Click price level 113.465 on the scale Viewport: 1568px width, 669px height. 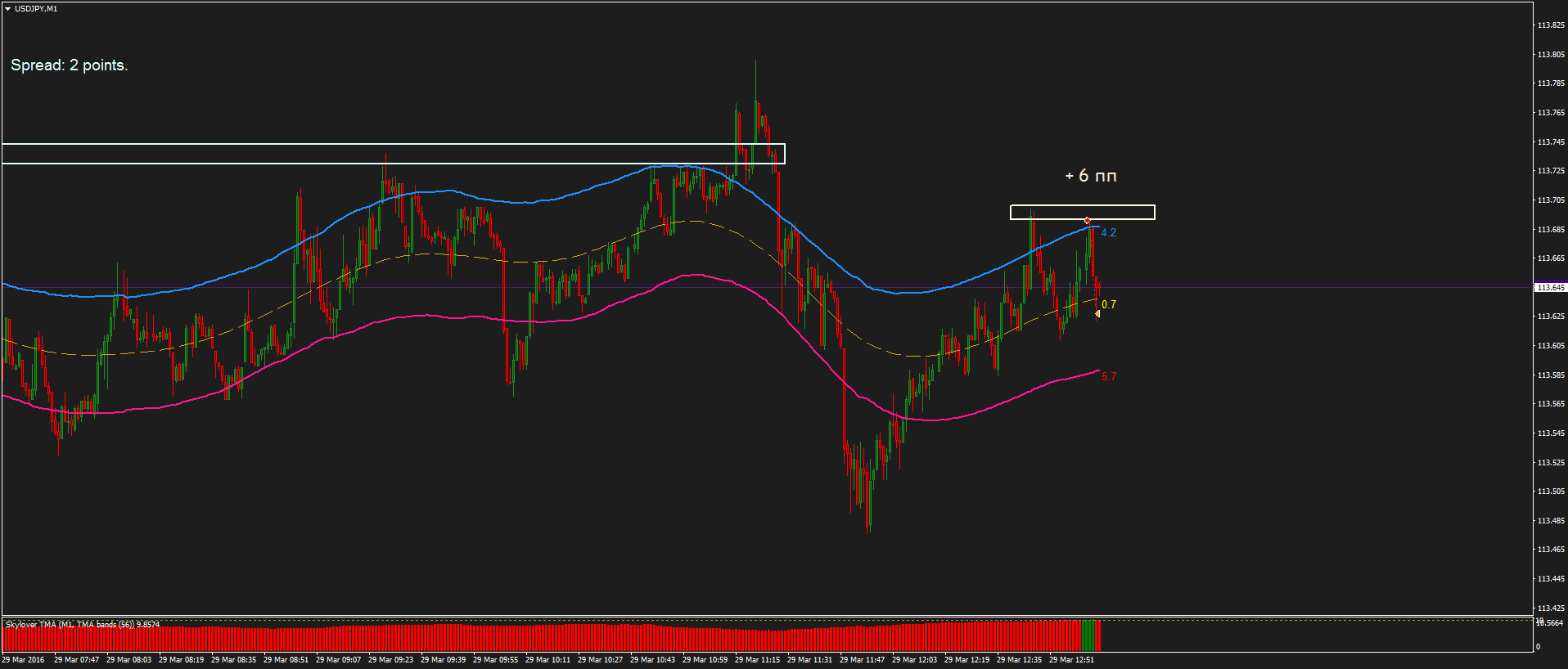pyautogui.click(x=1551, y=550)
